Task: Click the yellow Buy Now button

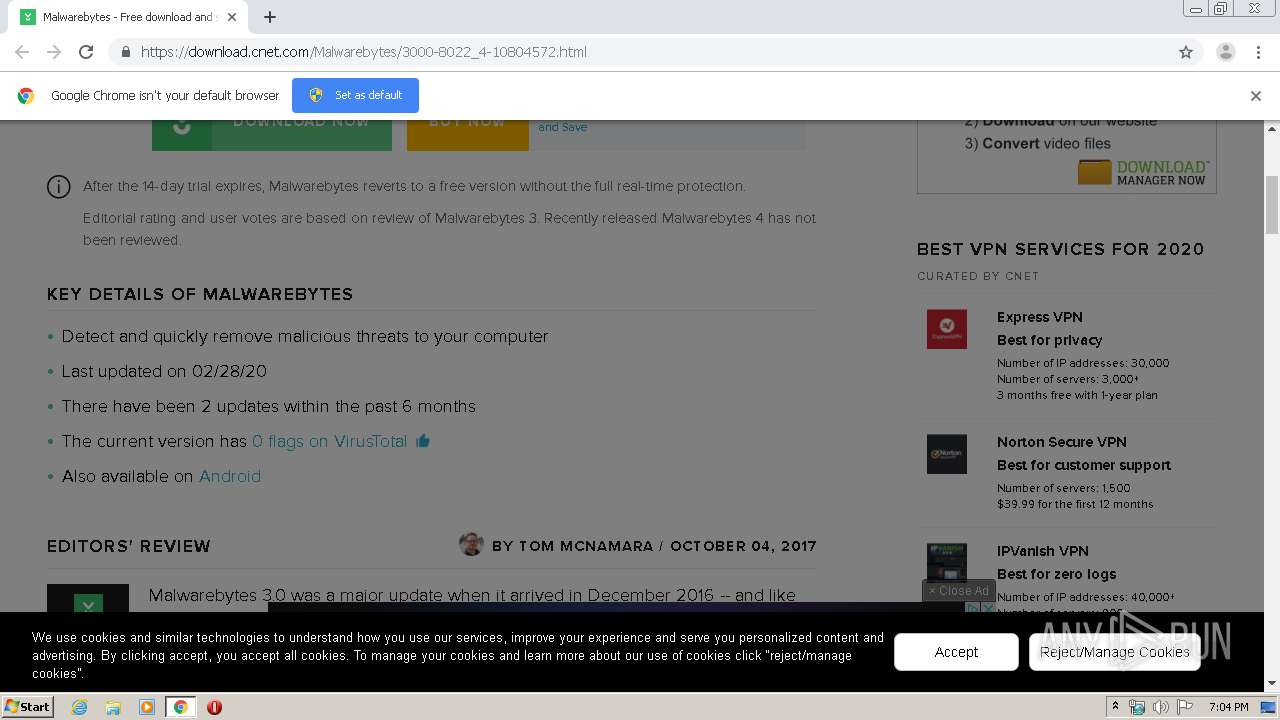Action: click(468, 135)
